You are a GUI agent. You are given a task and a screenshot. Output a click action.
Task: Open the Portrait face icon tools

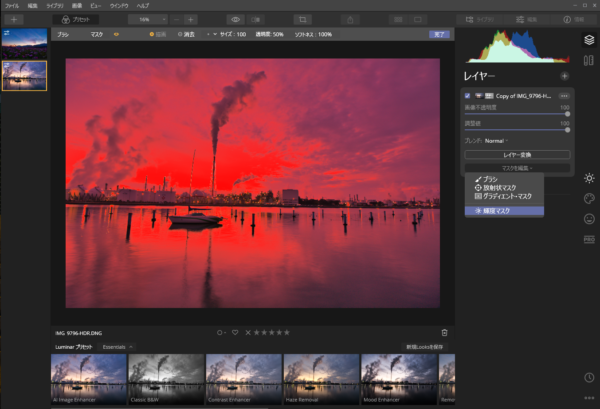pyautogui.click(x=589, y=220)
